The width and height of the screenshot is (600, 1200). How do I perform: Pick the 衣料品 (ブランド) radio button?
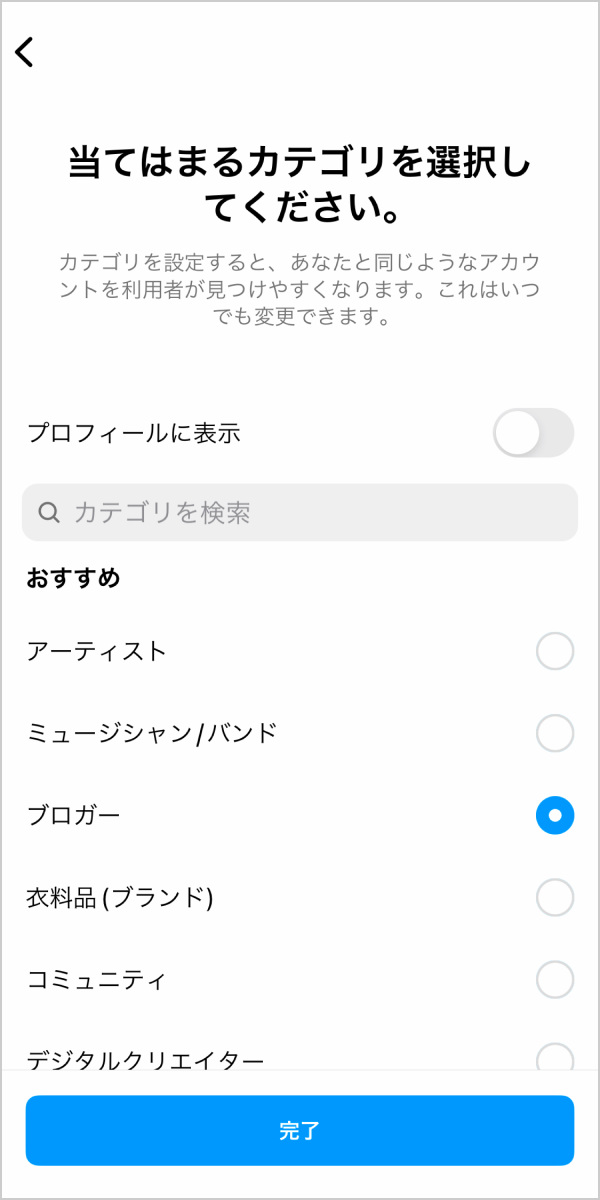[x=555, y=897]
